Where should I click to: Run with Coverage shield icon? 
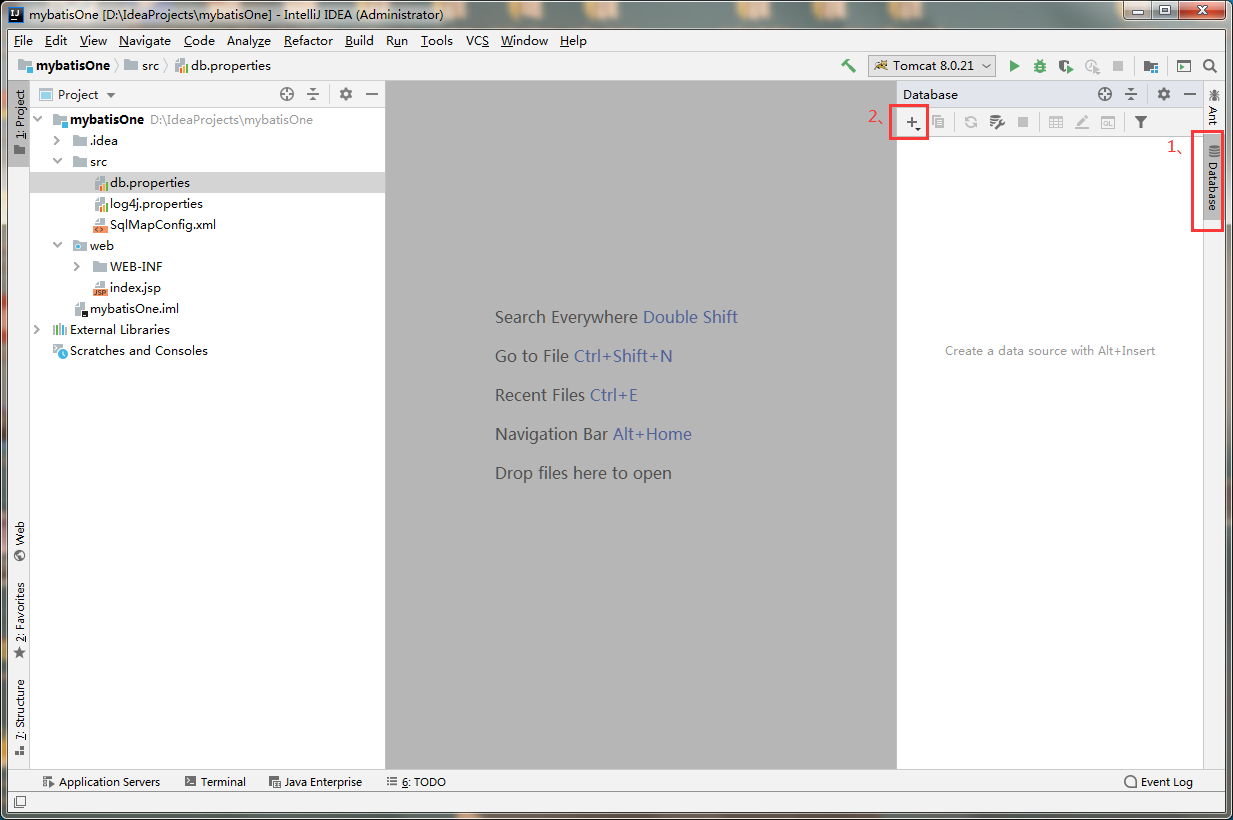click(x=1066, y=66)
